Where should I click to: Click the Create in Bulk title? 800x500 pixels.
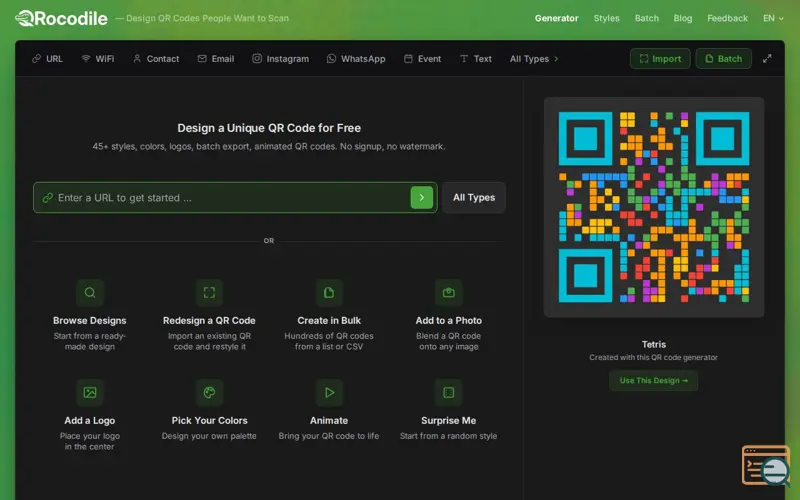(329, 320)
